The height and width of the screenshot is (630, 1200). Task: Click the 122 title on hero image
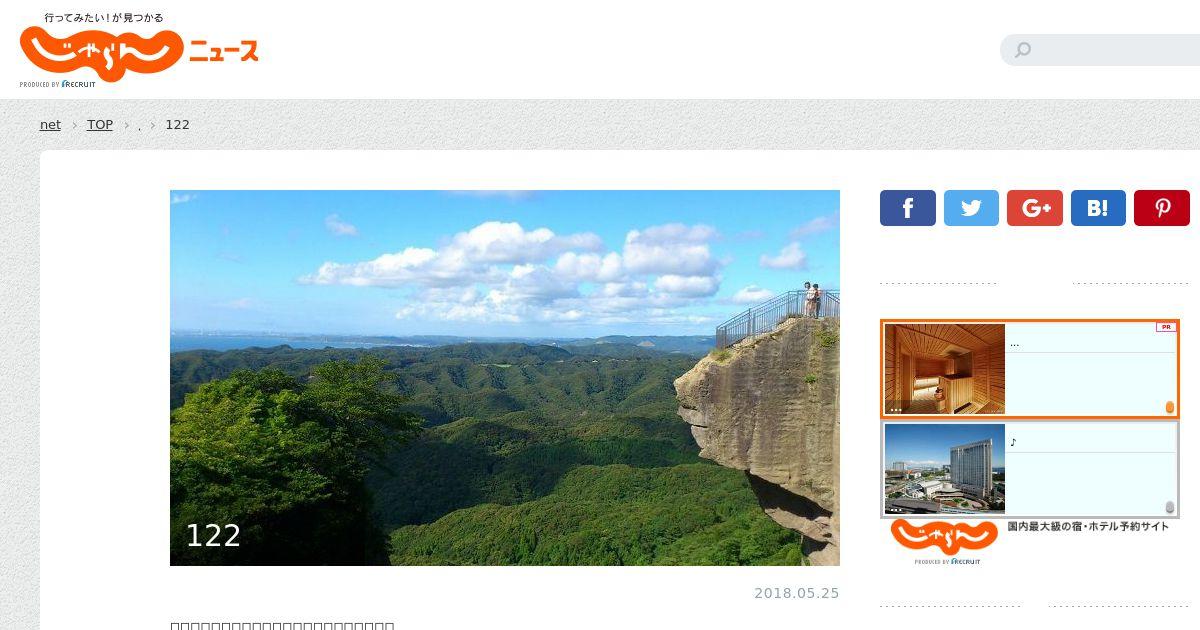[213, 536]
